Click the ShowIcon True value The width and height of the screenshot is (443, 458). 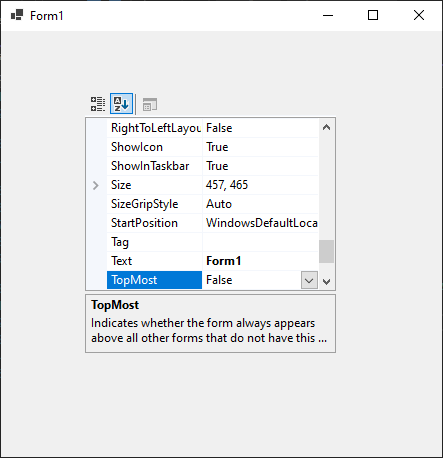(217, 147)
